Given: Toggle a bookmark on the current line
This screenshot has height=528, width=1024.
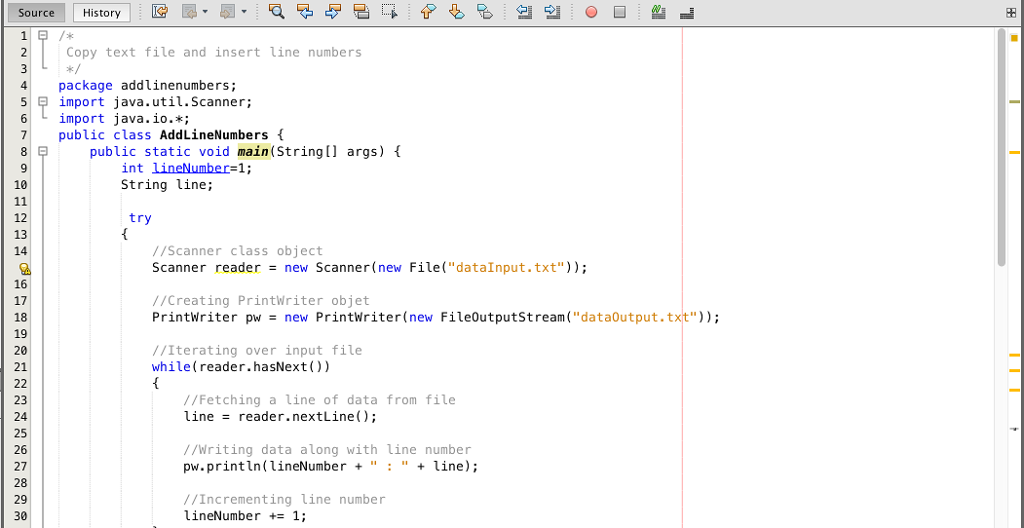Looking at the screenshot, I should coord(485,12).
